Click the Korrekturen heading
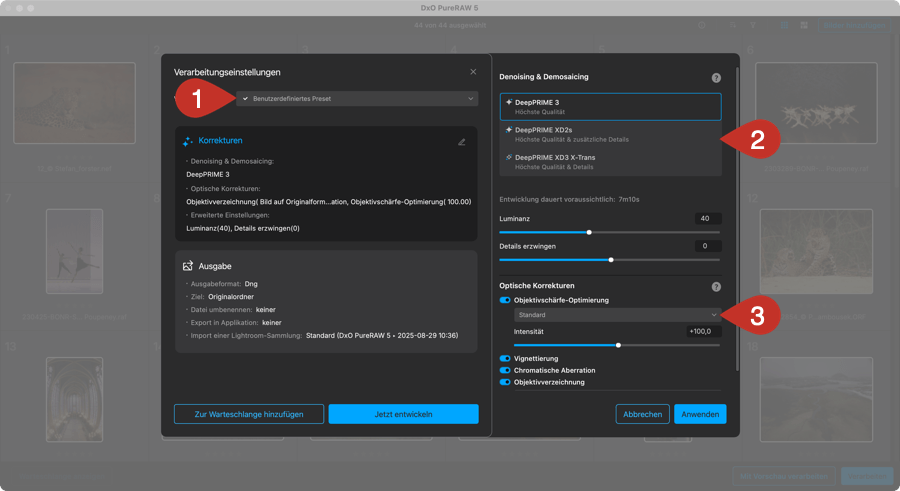The image size is (900, 491). coord(220,140)
